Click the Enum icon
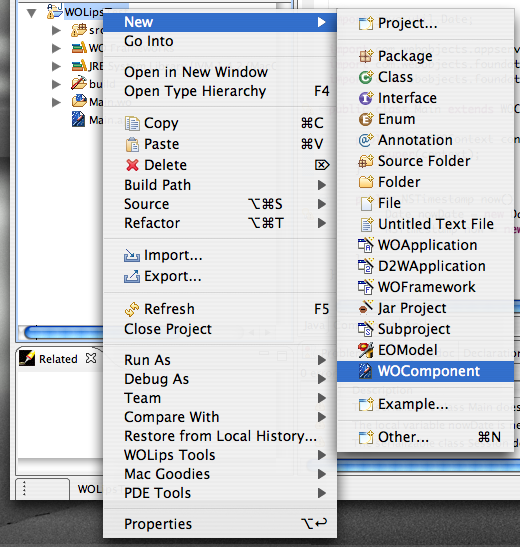 point(366,119)
